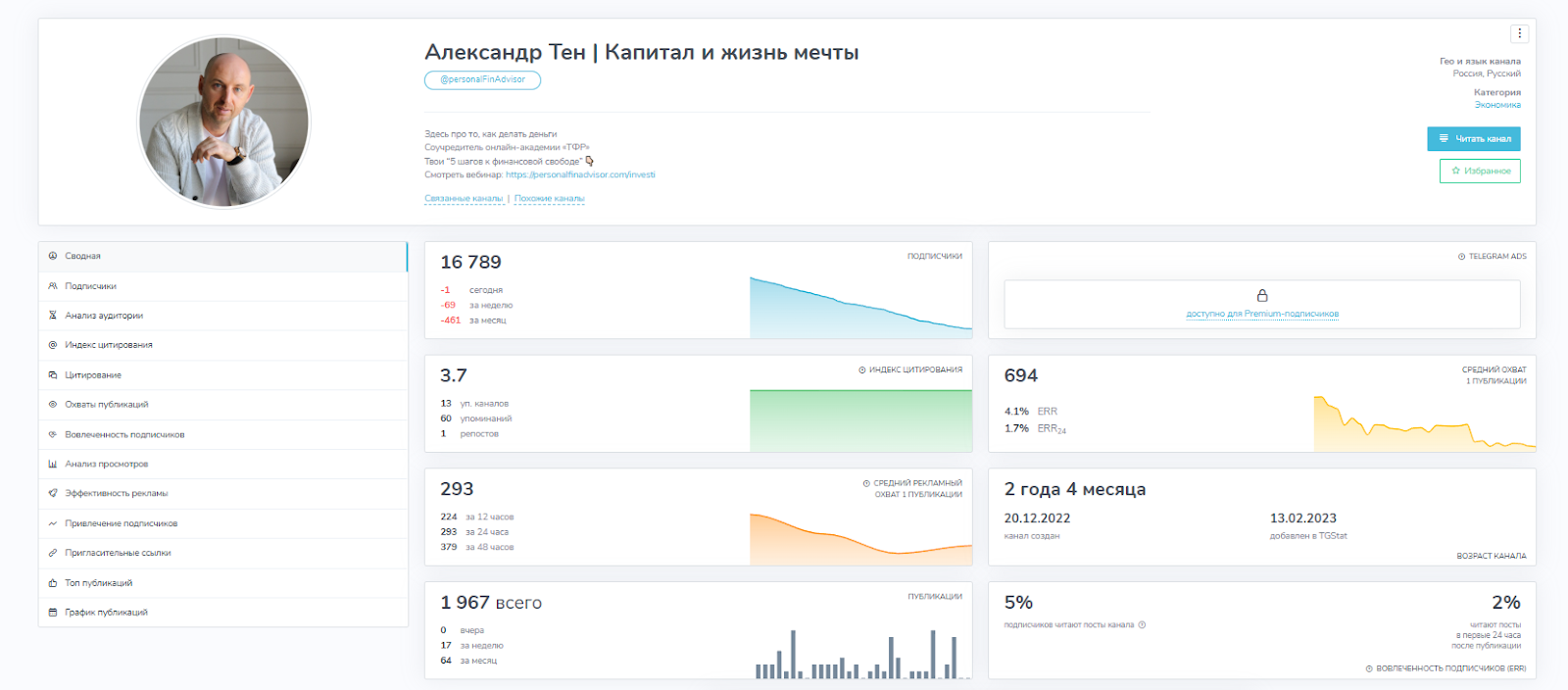Add channel to Избранное

[1480, 171]
